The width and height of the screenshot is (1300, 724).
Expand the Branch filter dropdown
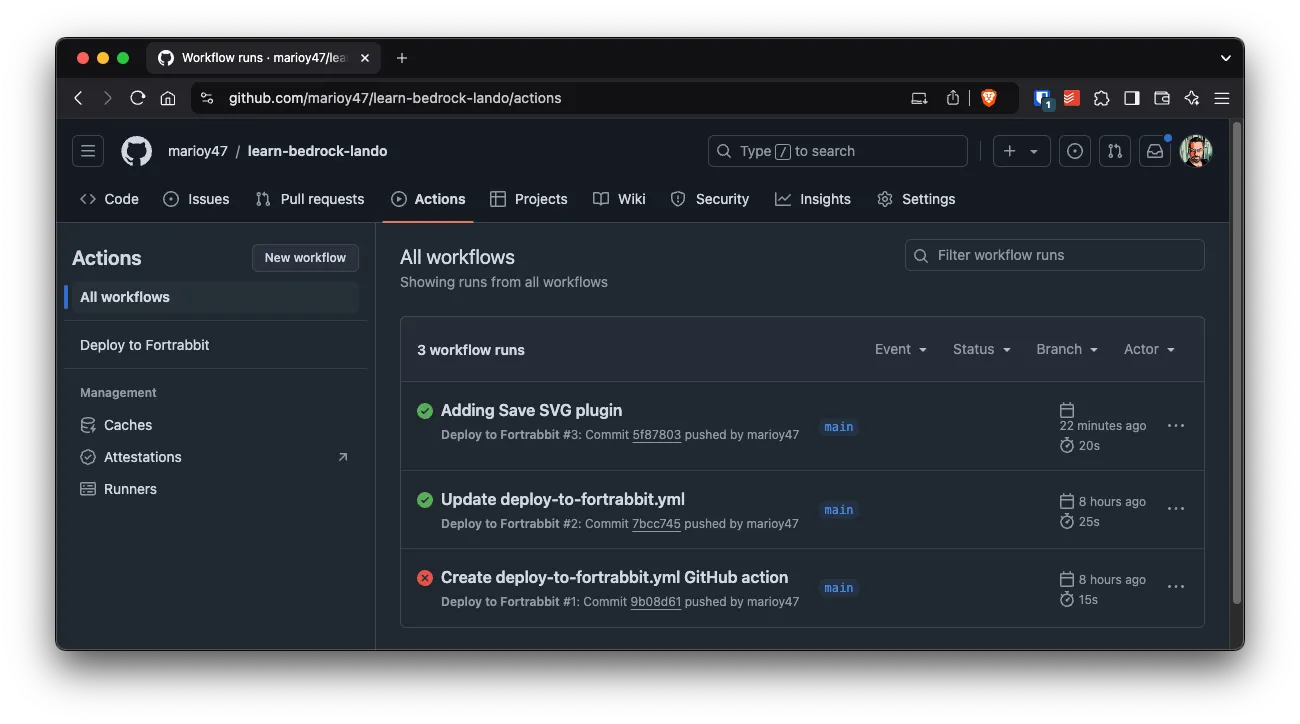point(1067,349)
